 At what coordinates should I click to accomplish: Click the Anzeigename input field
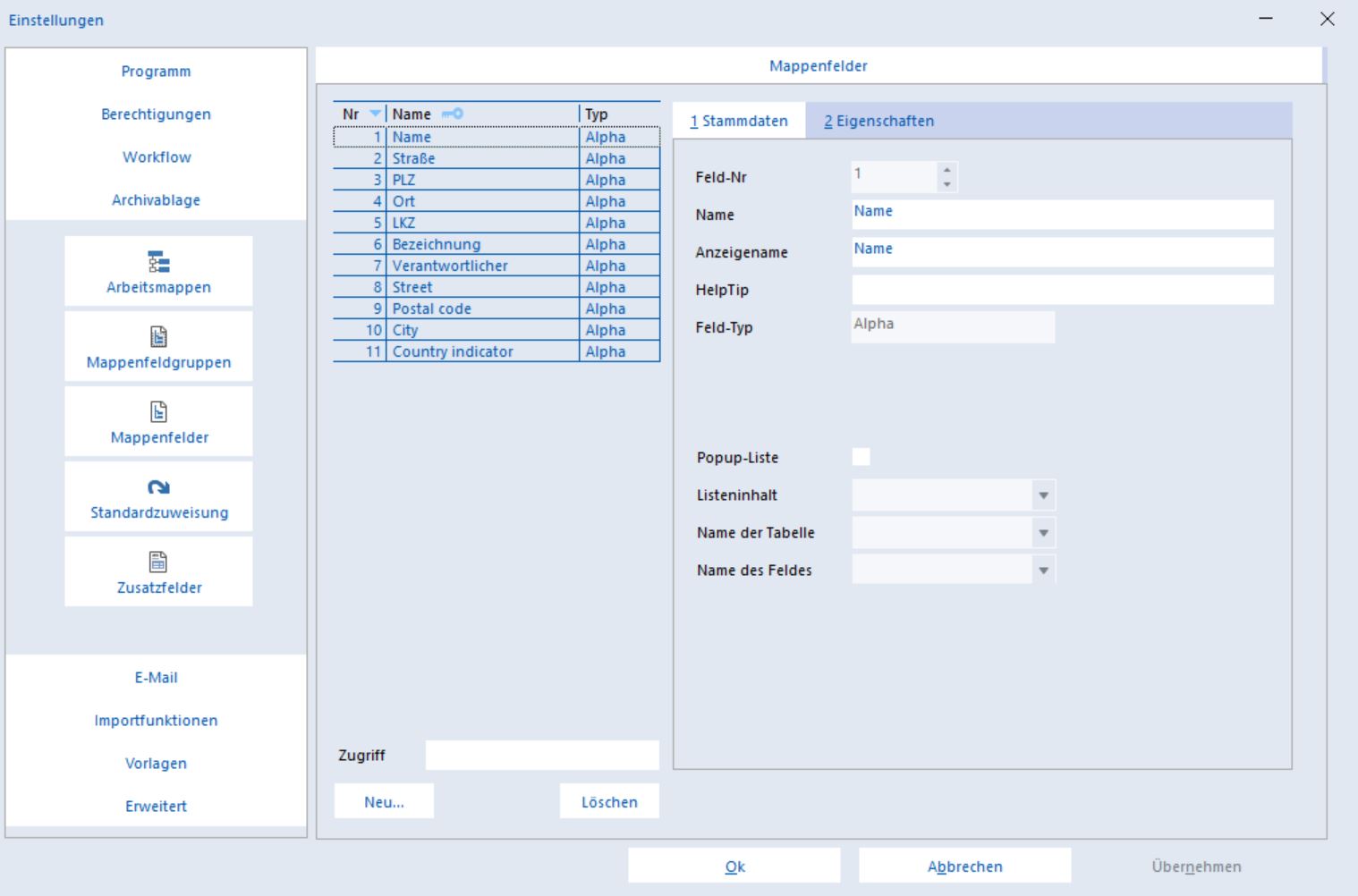coord(1062,252)
